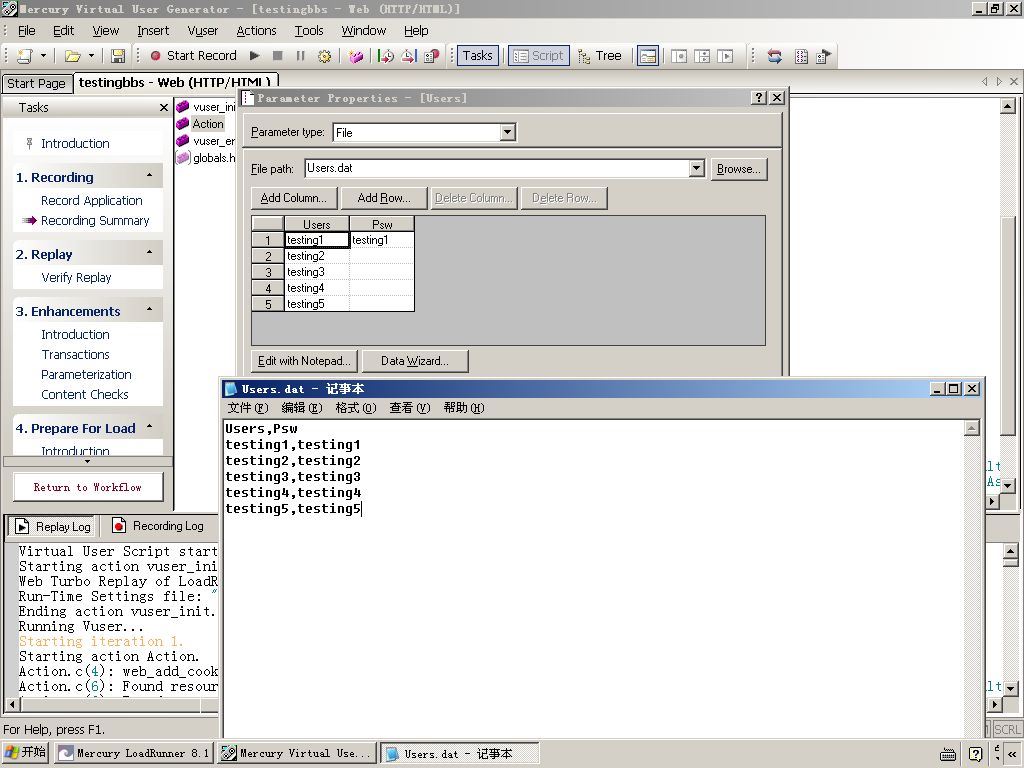Click the Add Row... button
This screenshot has height=768, width=1024.
[384, 198]
